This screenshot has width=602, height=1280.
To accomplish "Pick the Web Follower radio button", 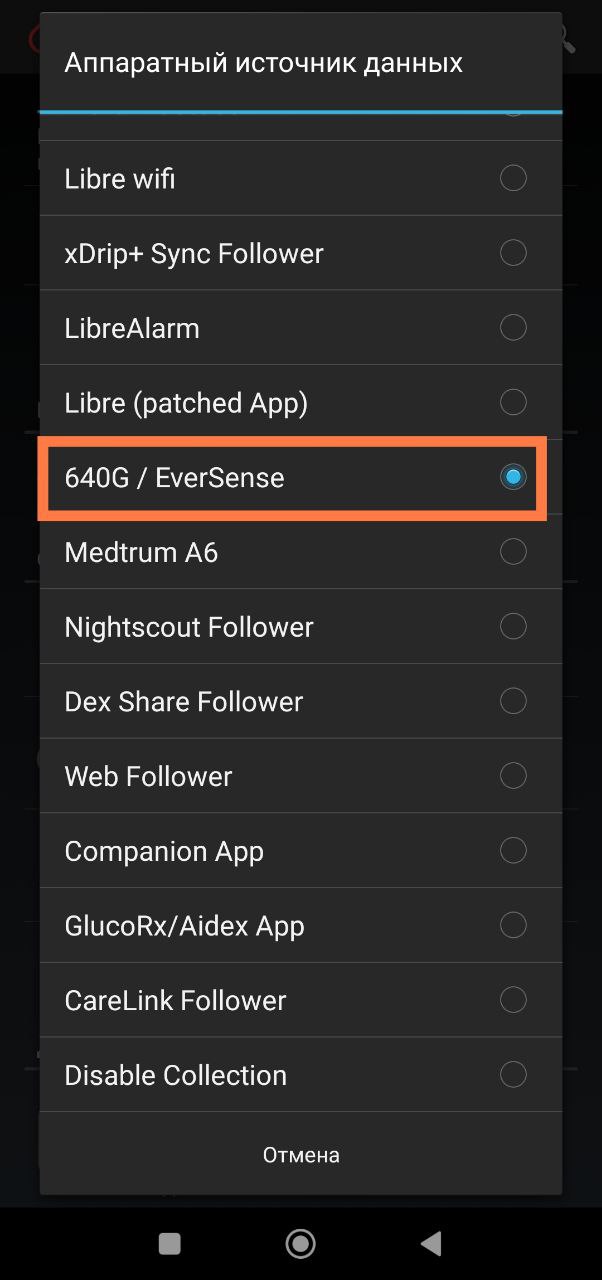I will coord(513,776).
